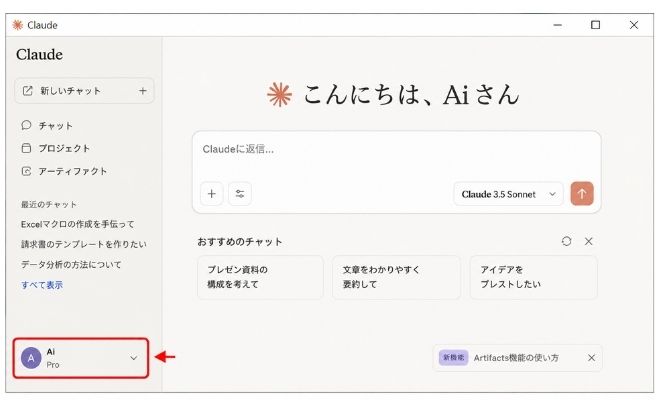Click the すべて表示 link
Image resolution: width=660 pixels, height=400 pixels.
coord(42,285)
